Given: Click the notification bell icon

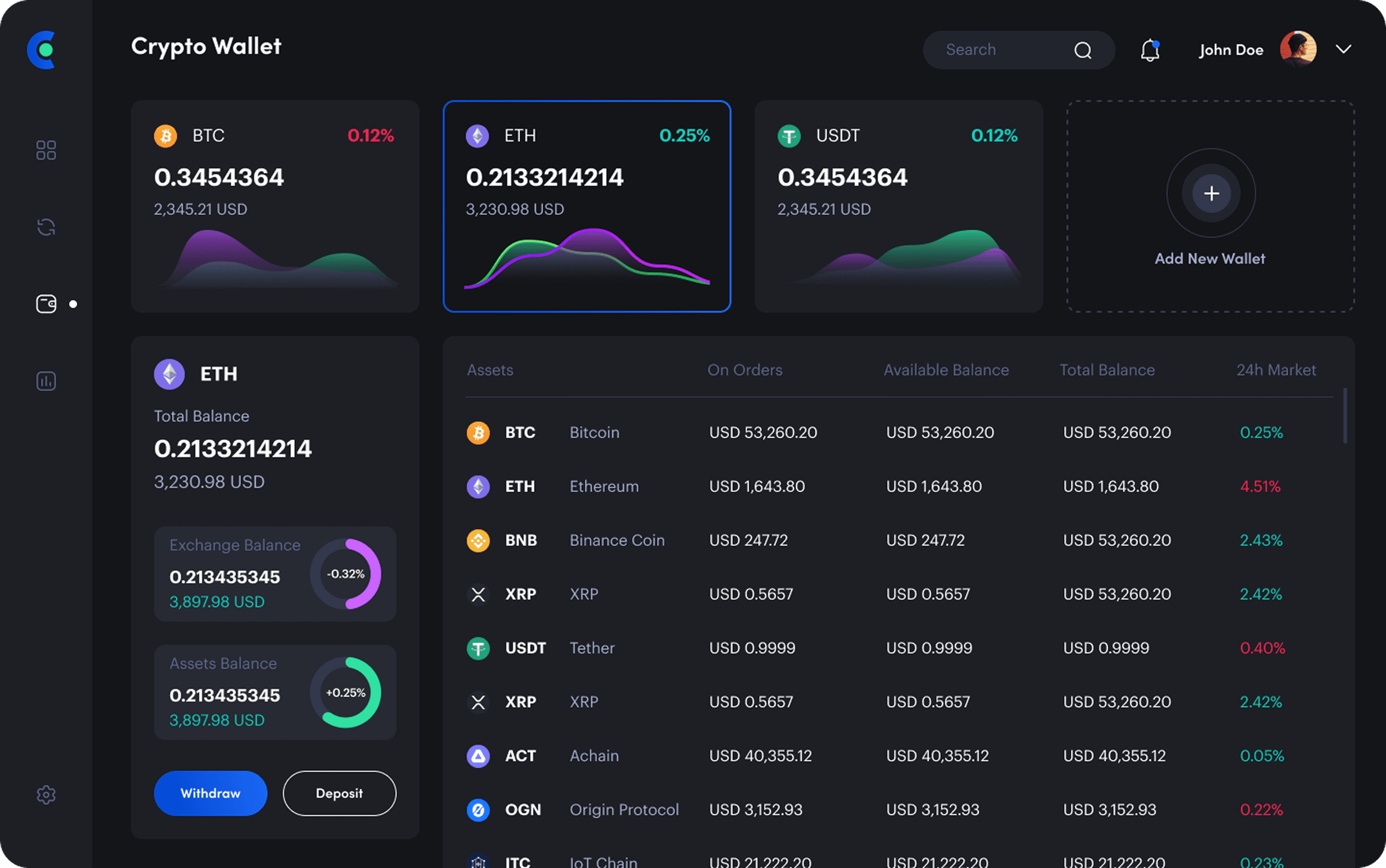Looking at the screenshot, I should tap(1150, 50).
